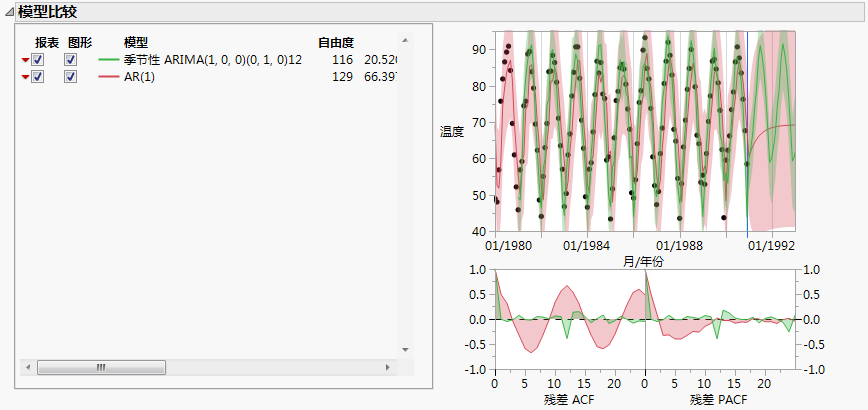Click the green line swatch for seasonal ARIMA
The width and height of the screenshot is (868, 410).
point(109,60)
